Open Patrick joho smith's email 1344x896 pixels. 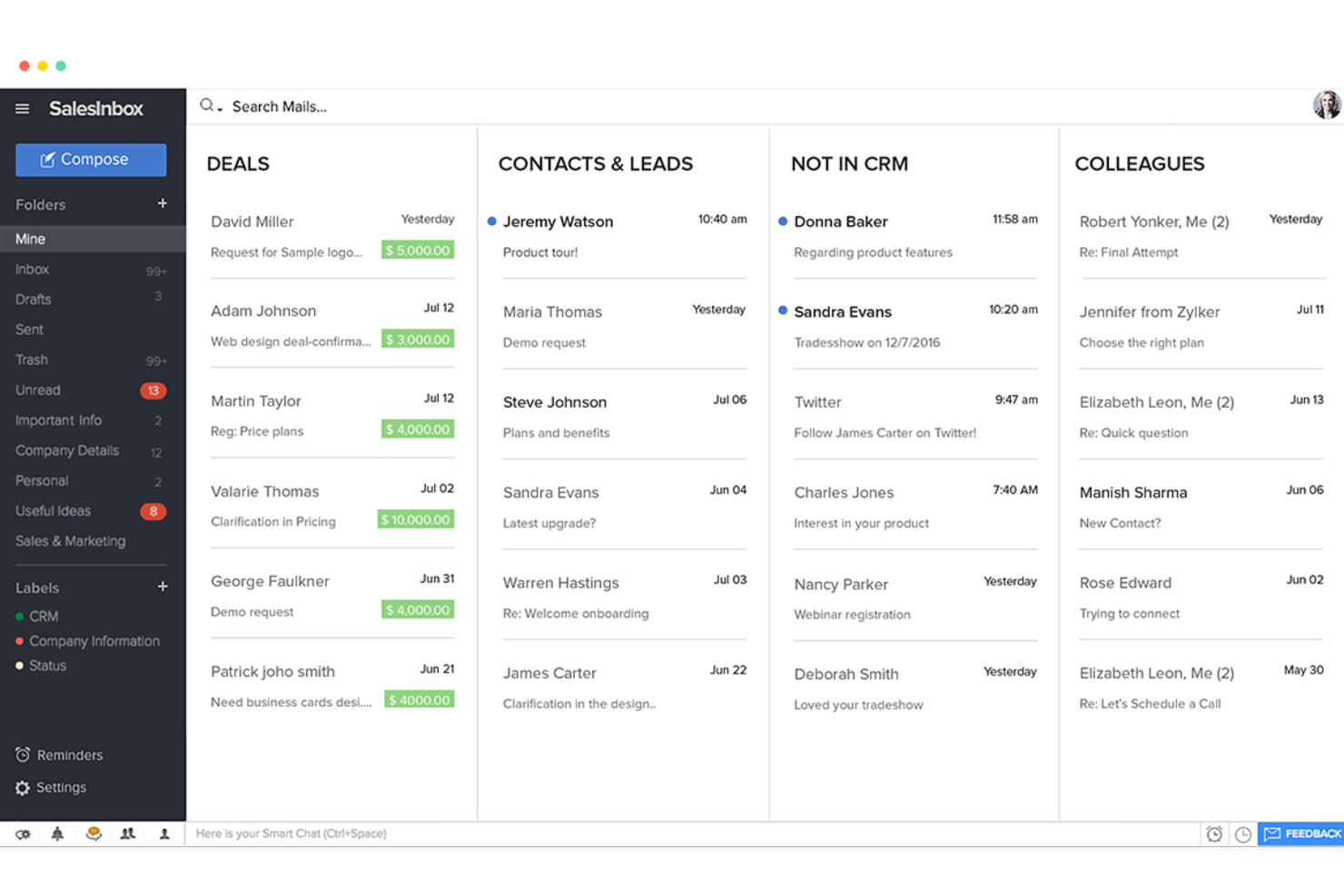point(332,685)
